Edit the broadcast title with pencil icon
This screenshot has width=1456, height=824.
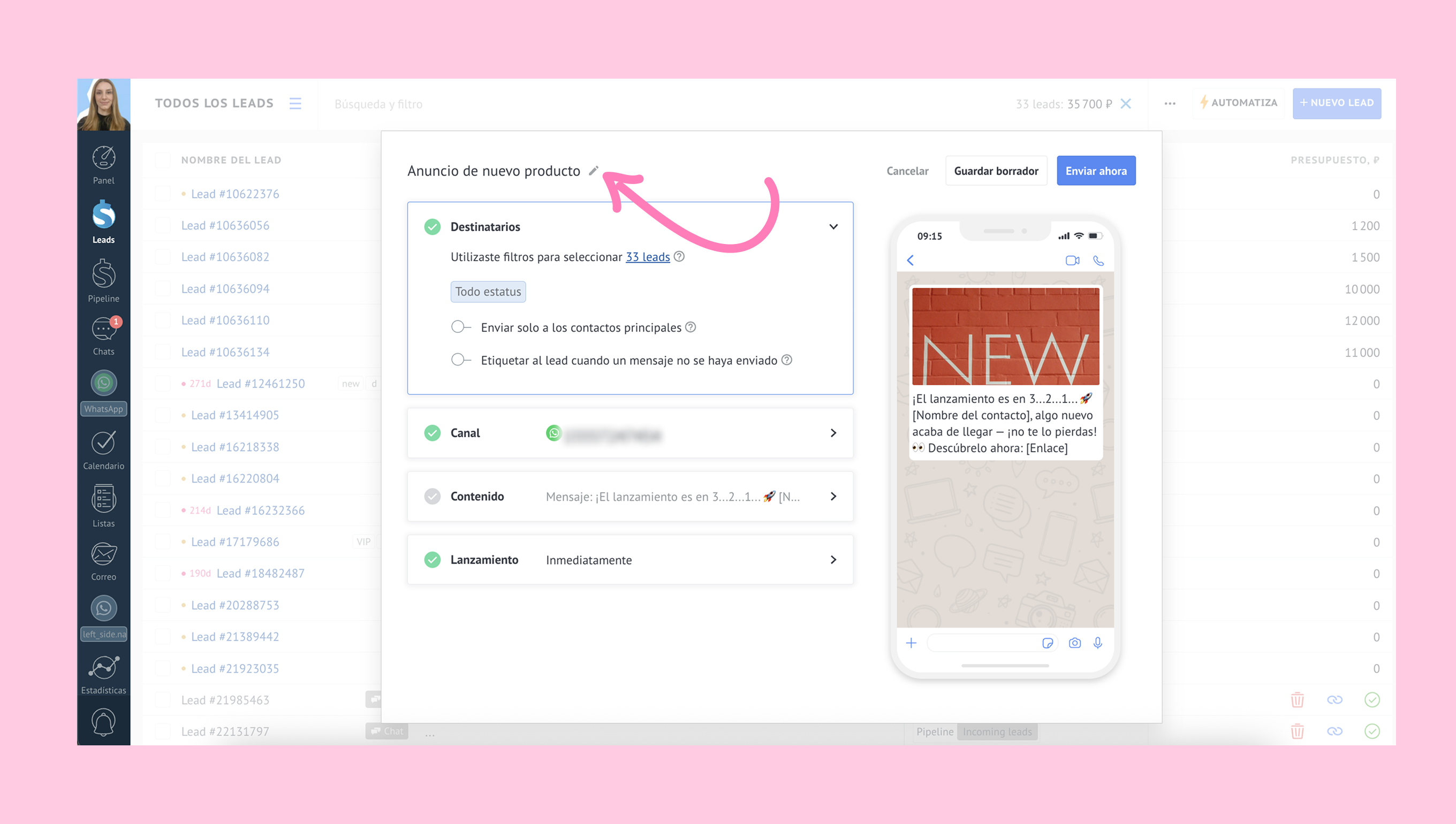click(593, 170)
